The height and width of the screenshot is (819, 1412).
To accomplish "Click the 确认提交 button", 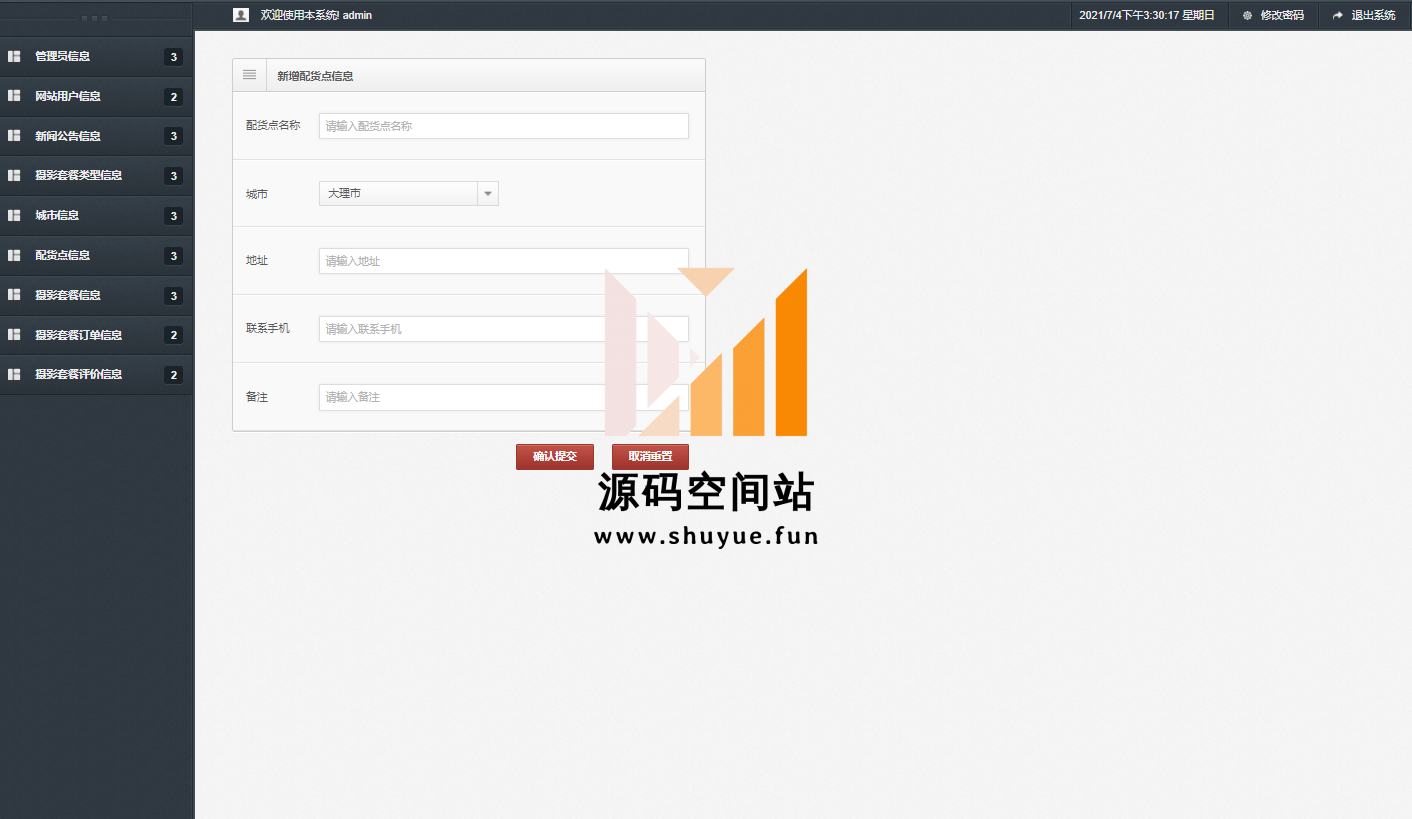I will point(555,456).
